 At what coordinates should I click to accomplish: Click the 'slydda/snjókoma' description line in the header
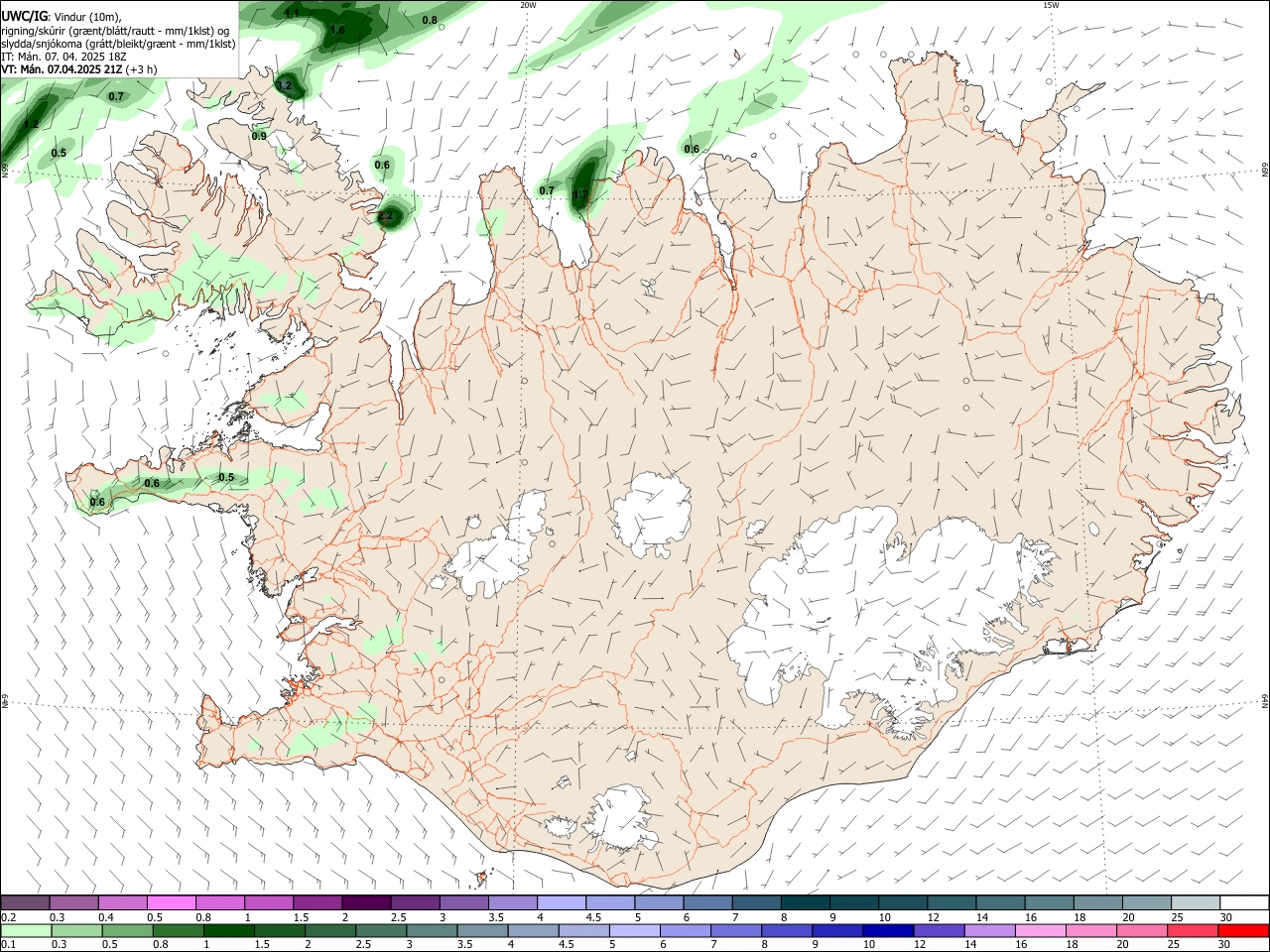click(x=118, y=44)
